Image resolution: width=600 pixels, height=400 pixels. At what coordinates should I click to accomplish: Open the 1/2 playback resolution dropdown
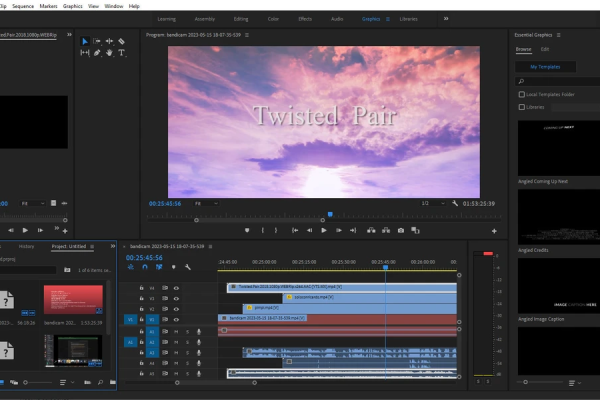(433, 203)
